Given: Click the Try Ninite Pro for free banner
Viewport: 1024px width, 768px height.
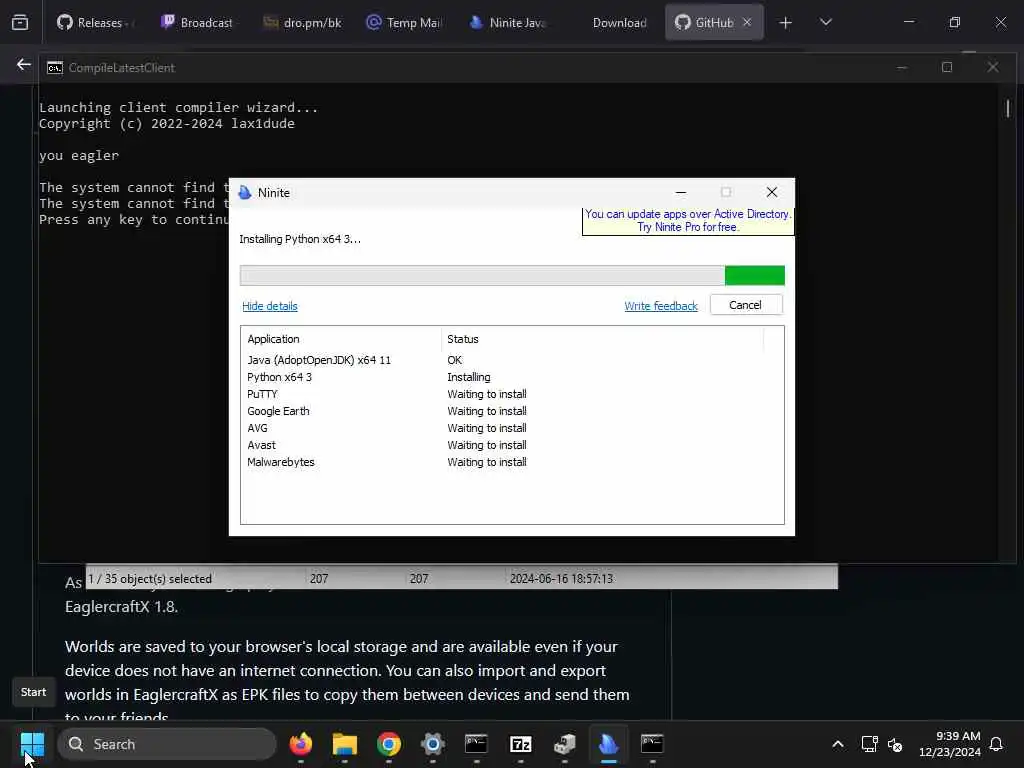Looking at the screenshot, I should [688, 221].
